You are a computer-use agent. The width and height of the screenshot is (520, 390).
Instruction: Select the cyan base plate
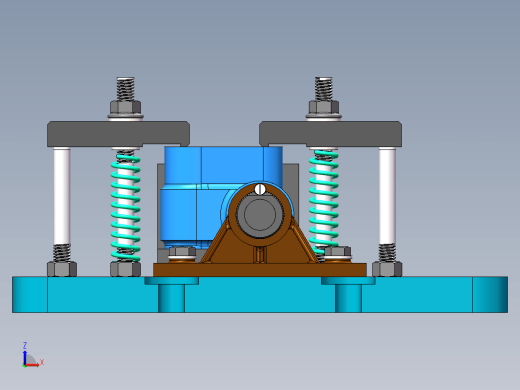(260, 295)
